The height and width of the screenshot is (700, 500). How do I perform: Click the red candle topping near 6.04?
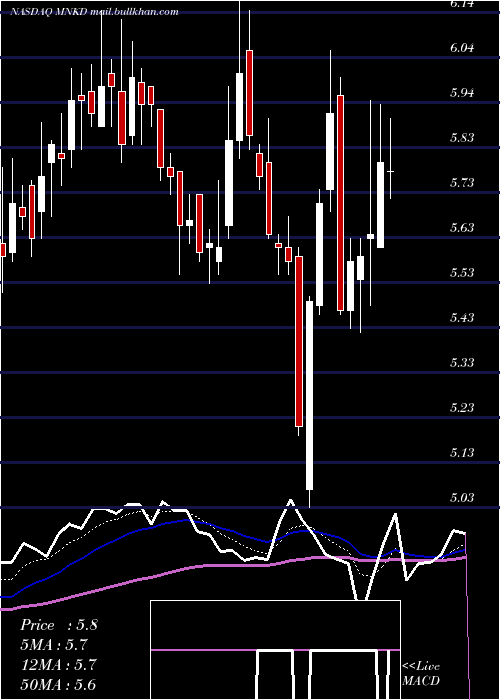250,93
